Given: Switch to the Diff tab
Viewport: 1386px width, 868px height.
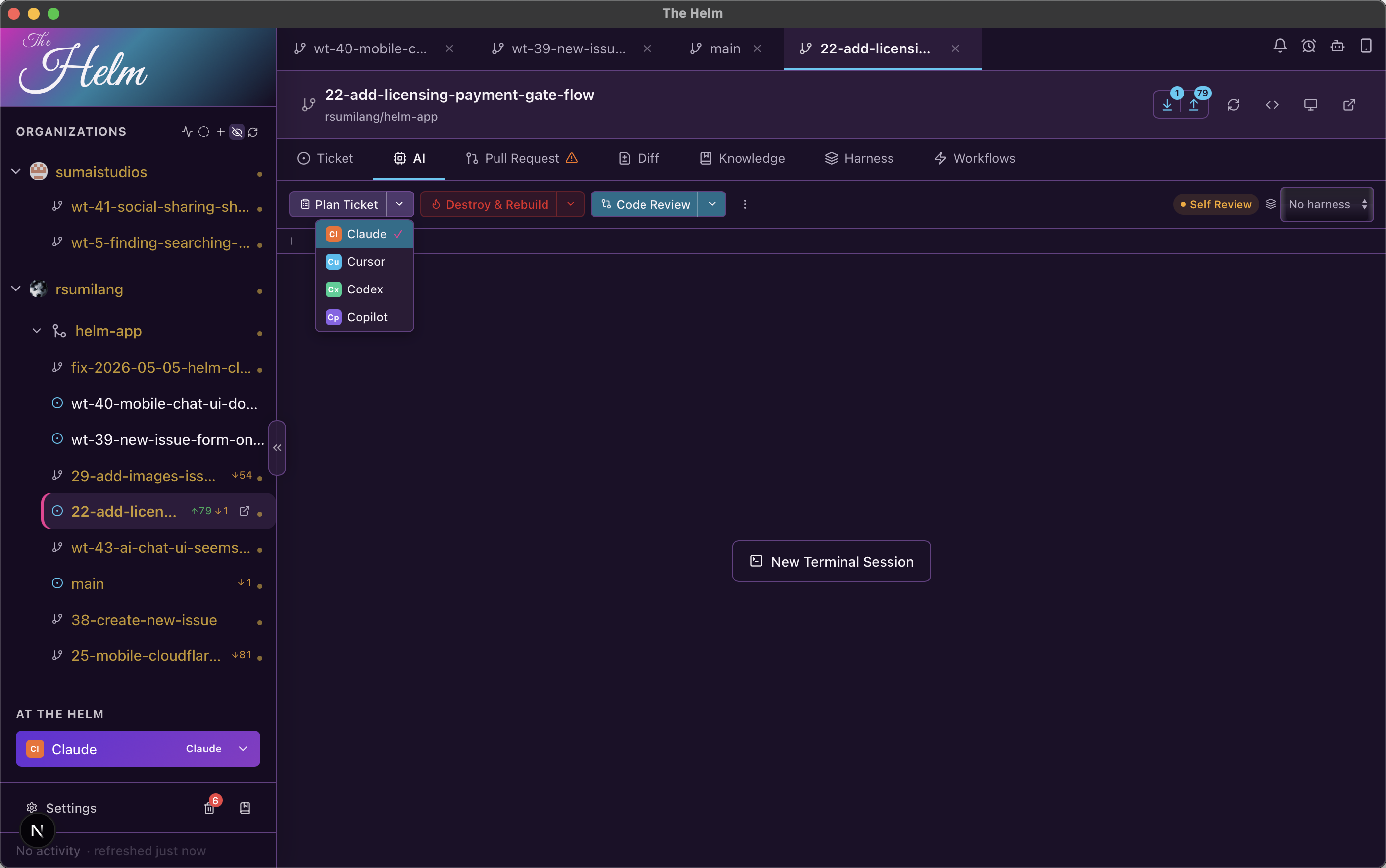Looking at the screenshot, I should (639, 158).
